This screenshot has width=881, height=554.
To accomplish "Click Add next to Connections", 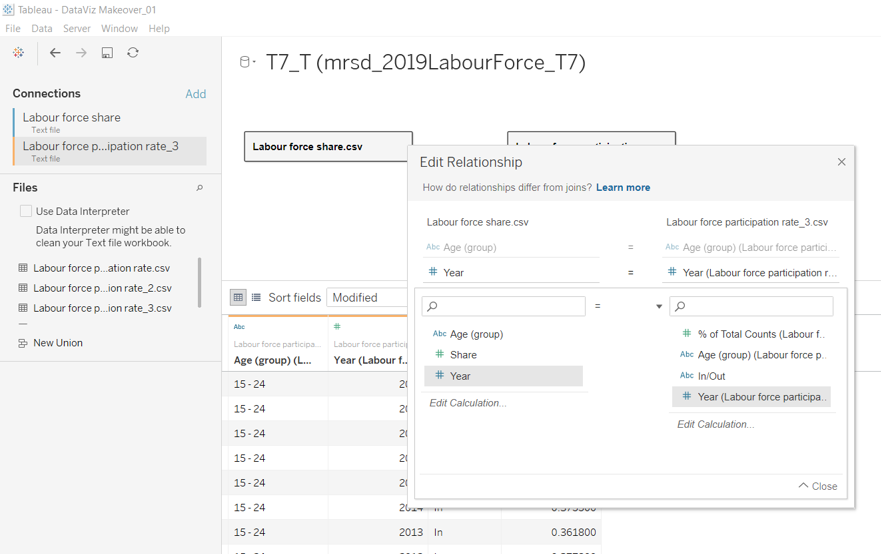I will (x=195, y=94).
